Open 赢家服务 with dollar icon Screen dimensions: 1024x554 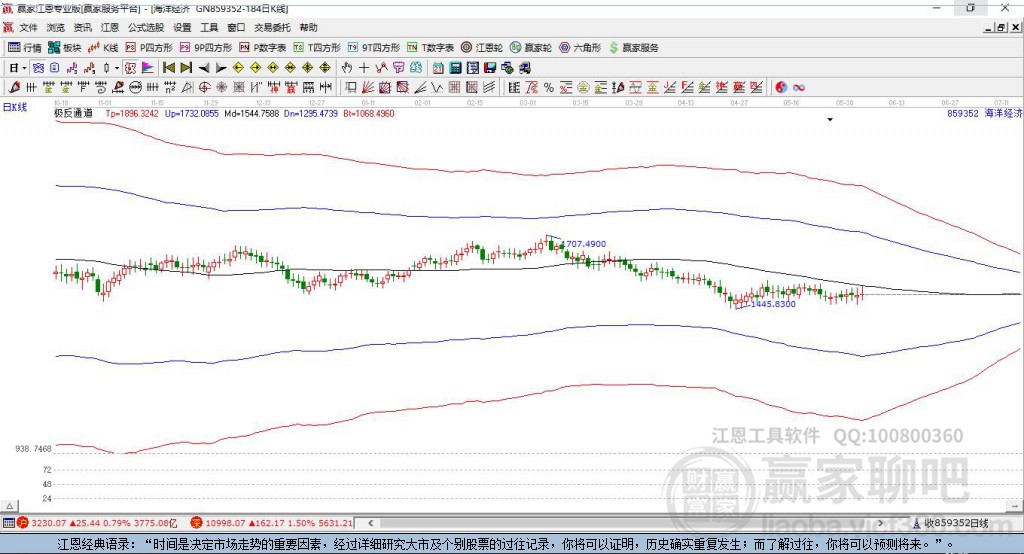pyautogui.click(x=633, y=48)
